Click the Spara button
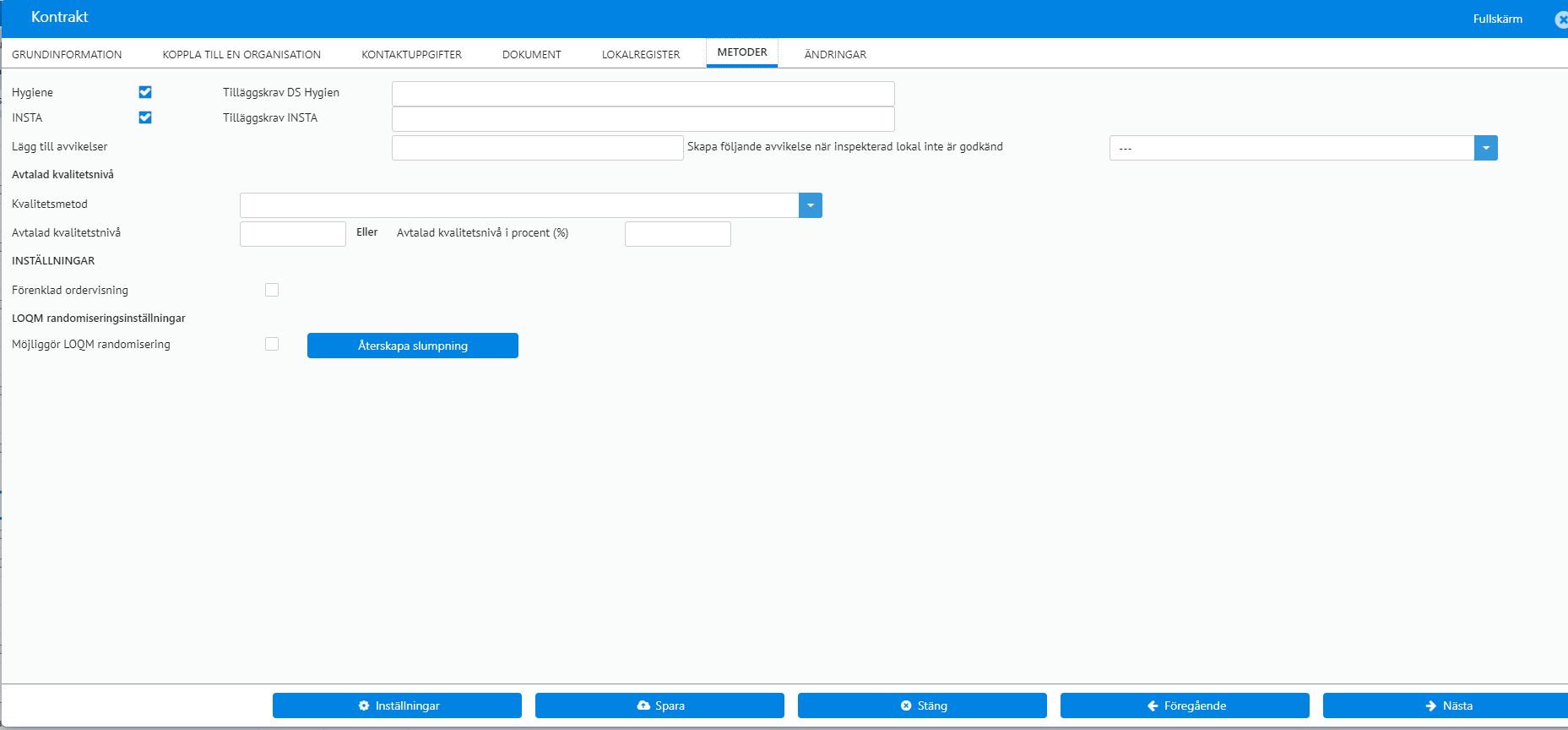This screenshot has height=730, width=1568. [659, 705]
